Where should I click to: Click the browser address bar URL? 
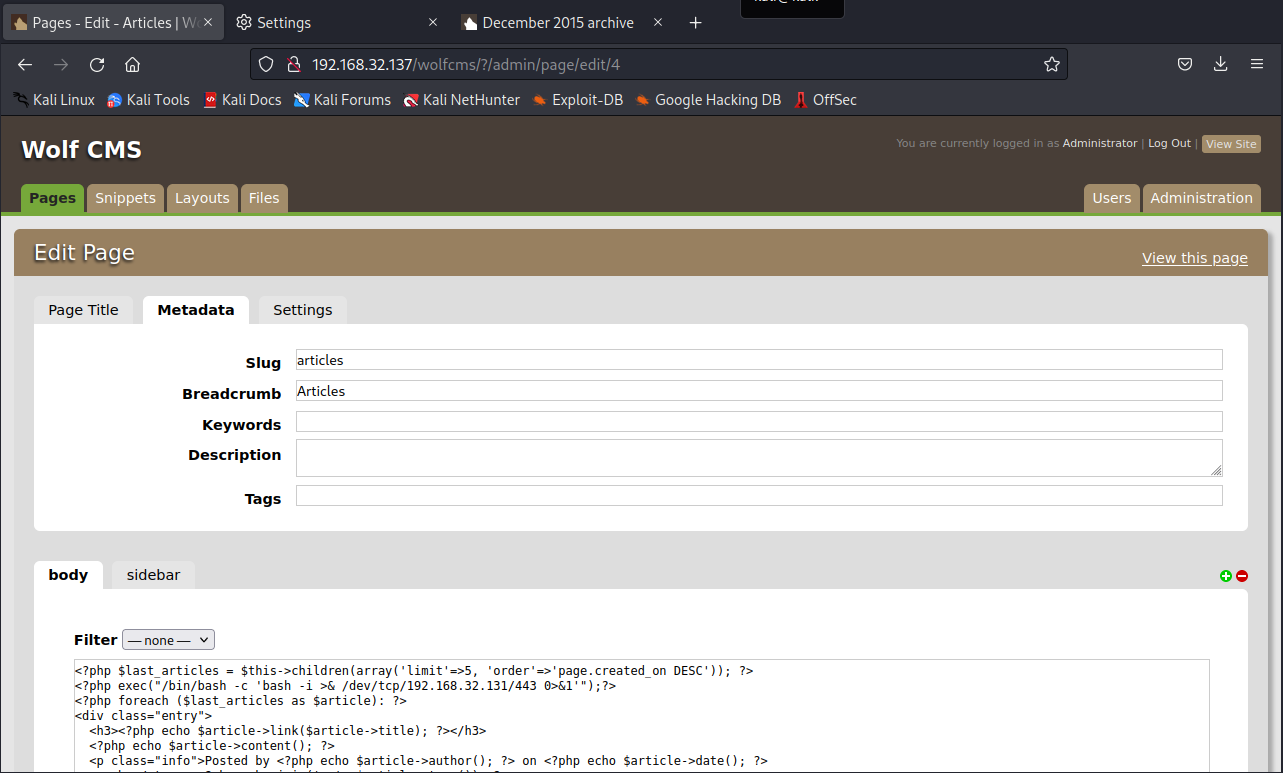[466, 64]
